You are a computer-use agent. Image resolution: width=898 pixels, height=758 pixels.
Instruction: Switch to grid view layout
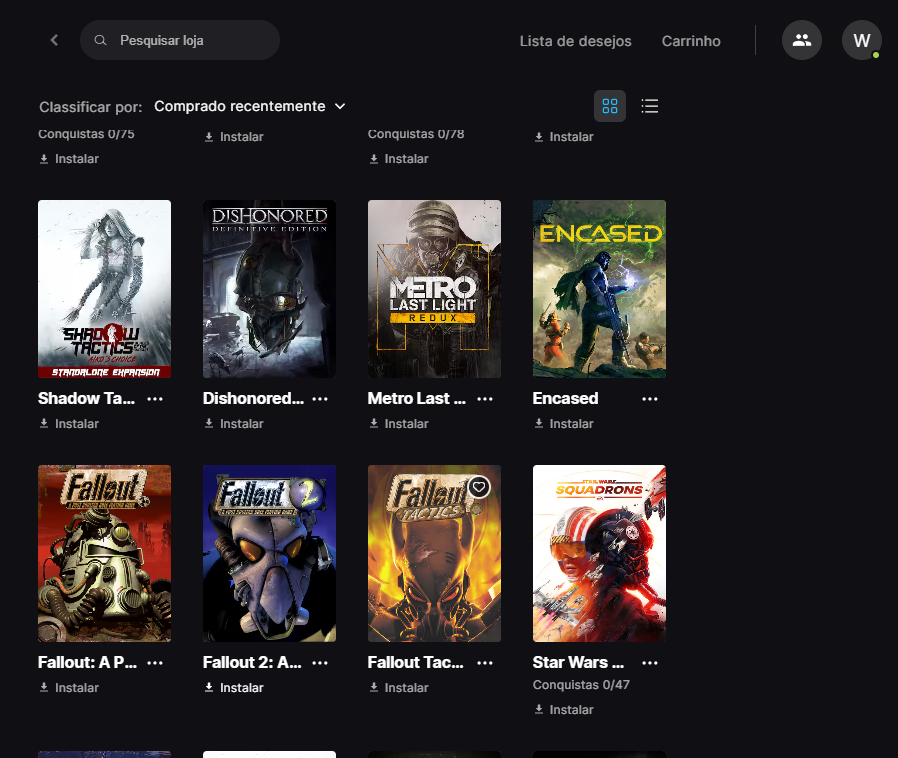610,106
